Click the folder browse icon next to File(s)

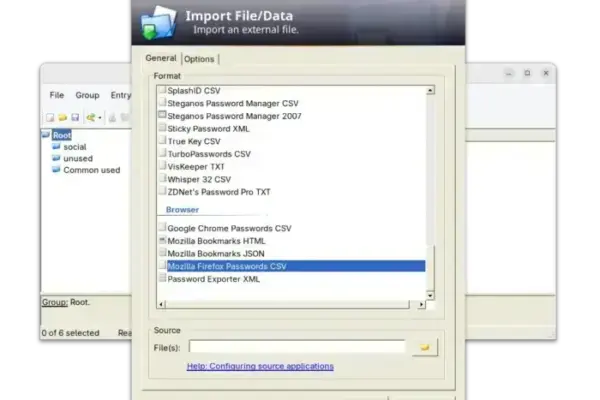coord(425,347)
